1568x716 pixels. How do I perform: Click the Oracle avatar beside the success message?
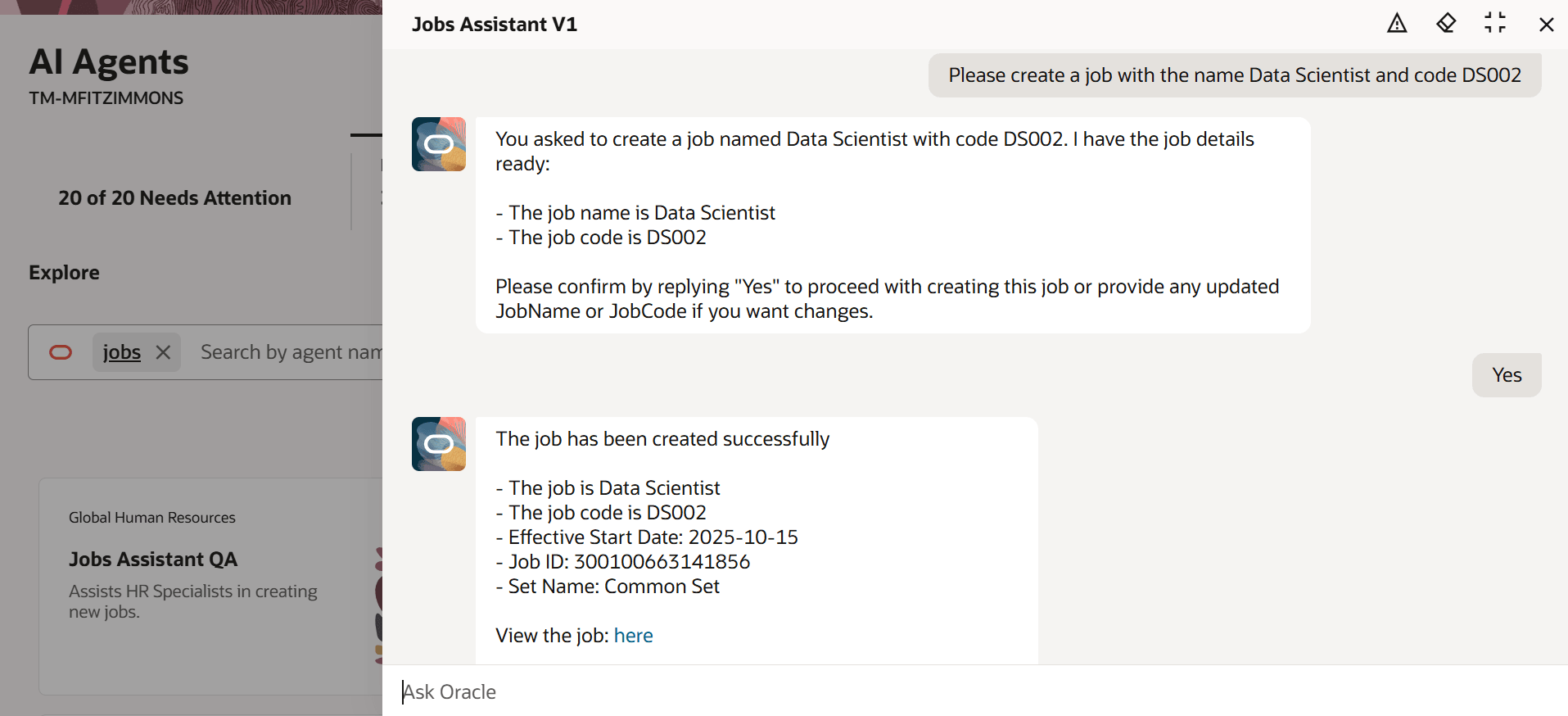[x=438, y=443]
